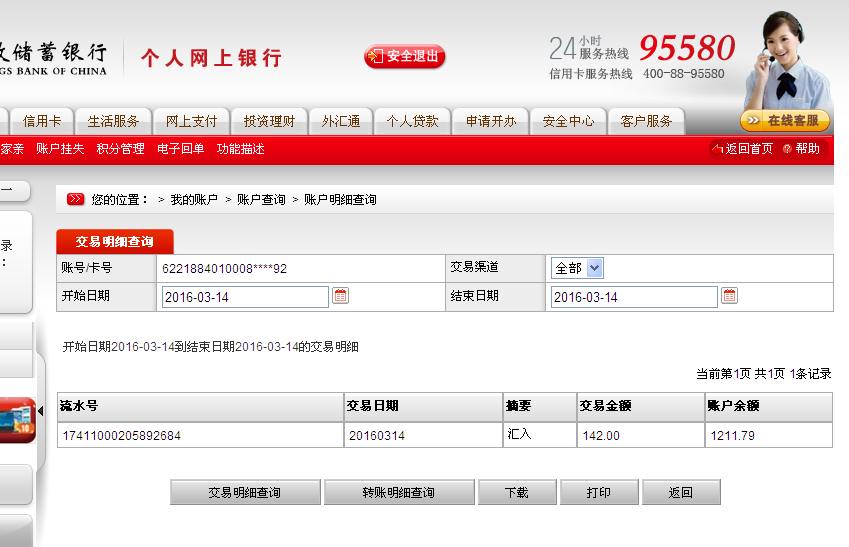Choose 电子回单 in the red submenu
The image size is (849, 547).
pyautogui.click(x=181, y=149)
